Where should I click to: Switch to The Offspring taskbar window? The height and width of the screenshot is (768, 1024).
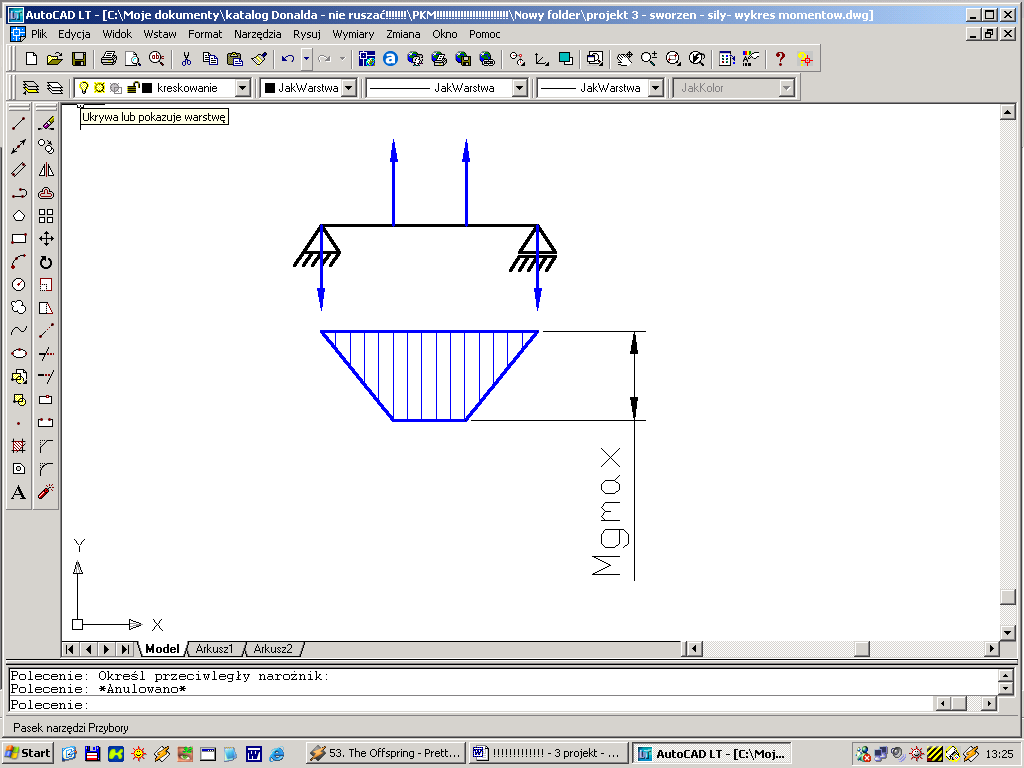(x=385, y=753)
